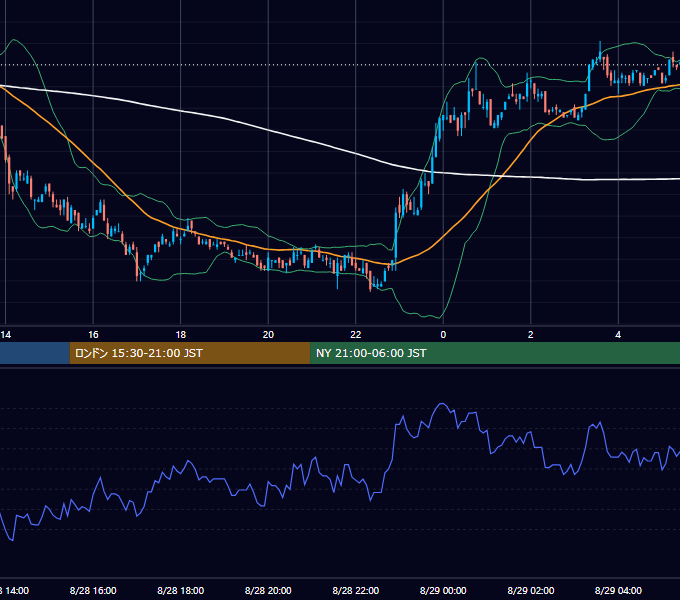Viewport: 680px width, 600px height.
Task: Click the upper chart axis label 4
Action: (x=618, y=335)
